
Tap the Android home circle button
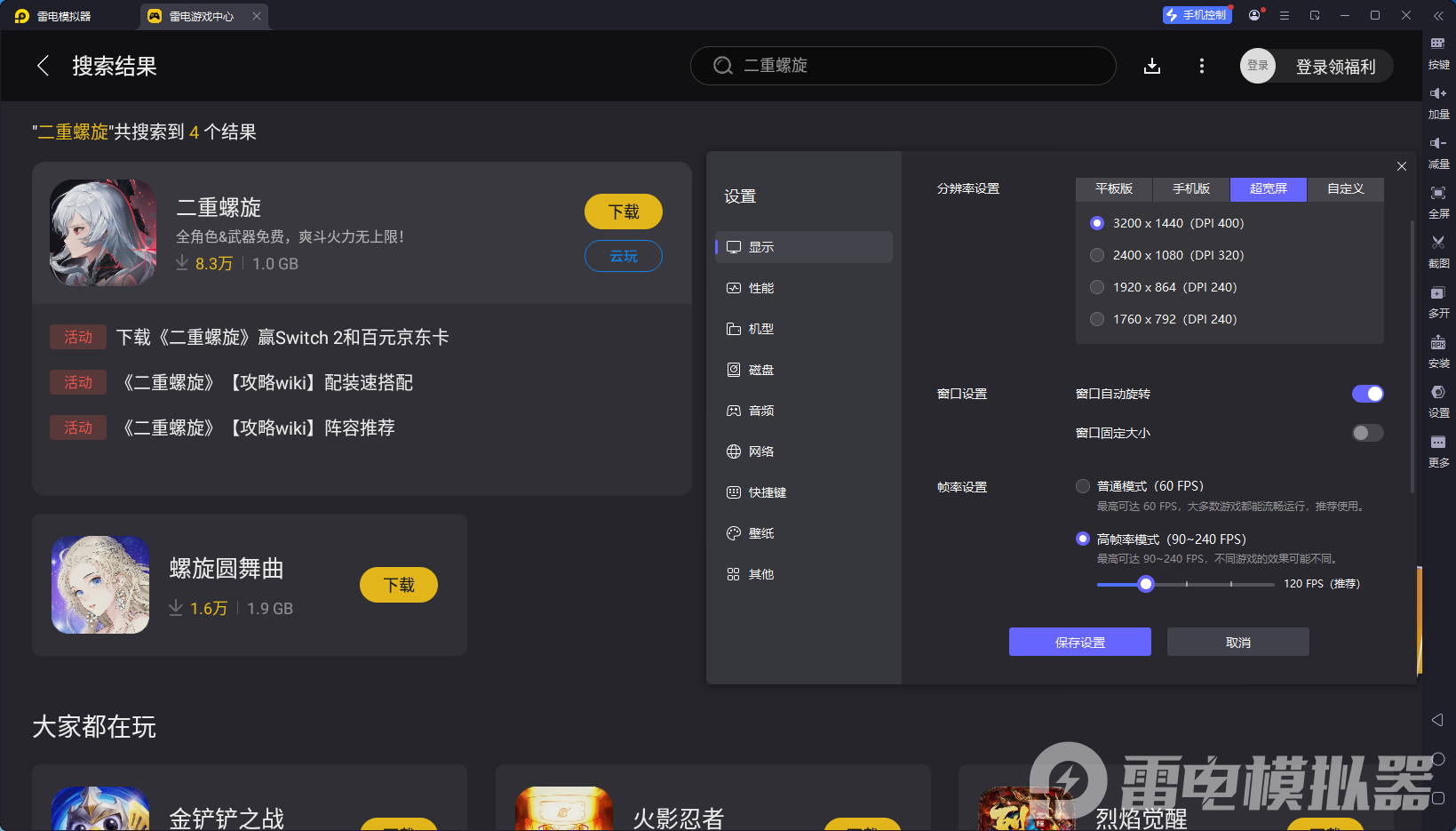pyautogui.click(x=1438, y=759)
